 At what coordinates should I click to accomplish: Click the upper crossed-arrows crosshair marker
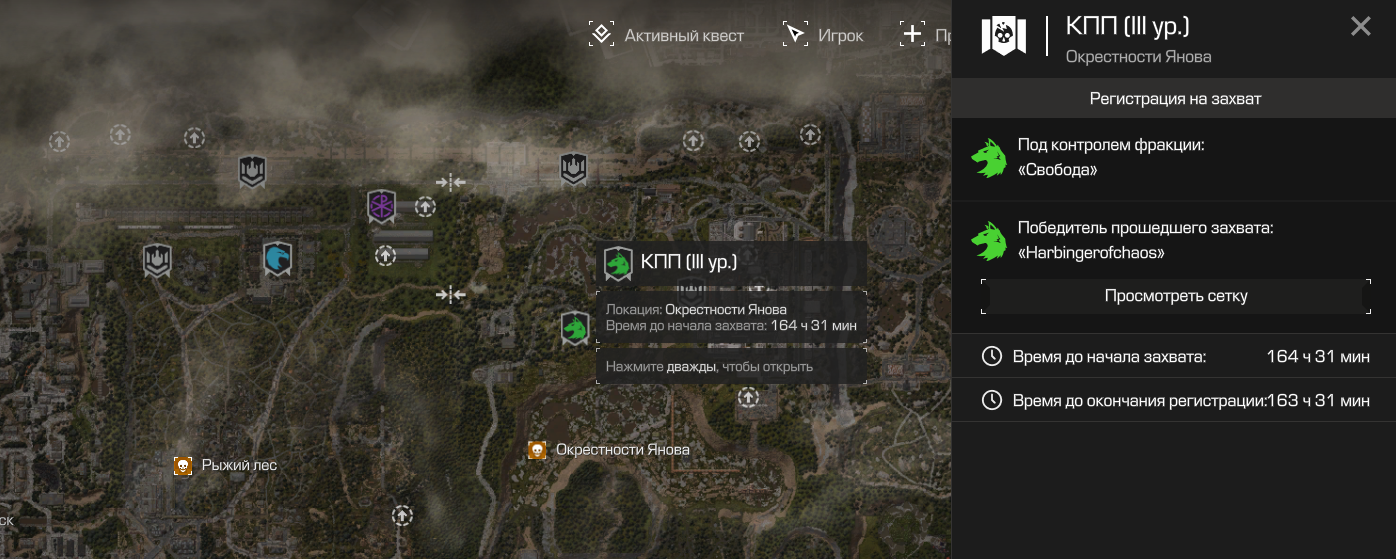451,182
